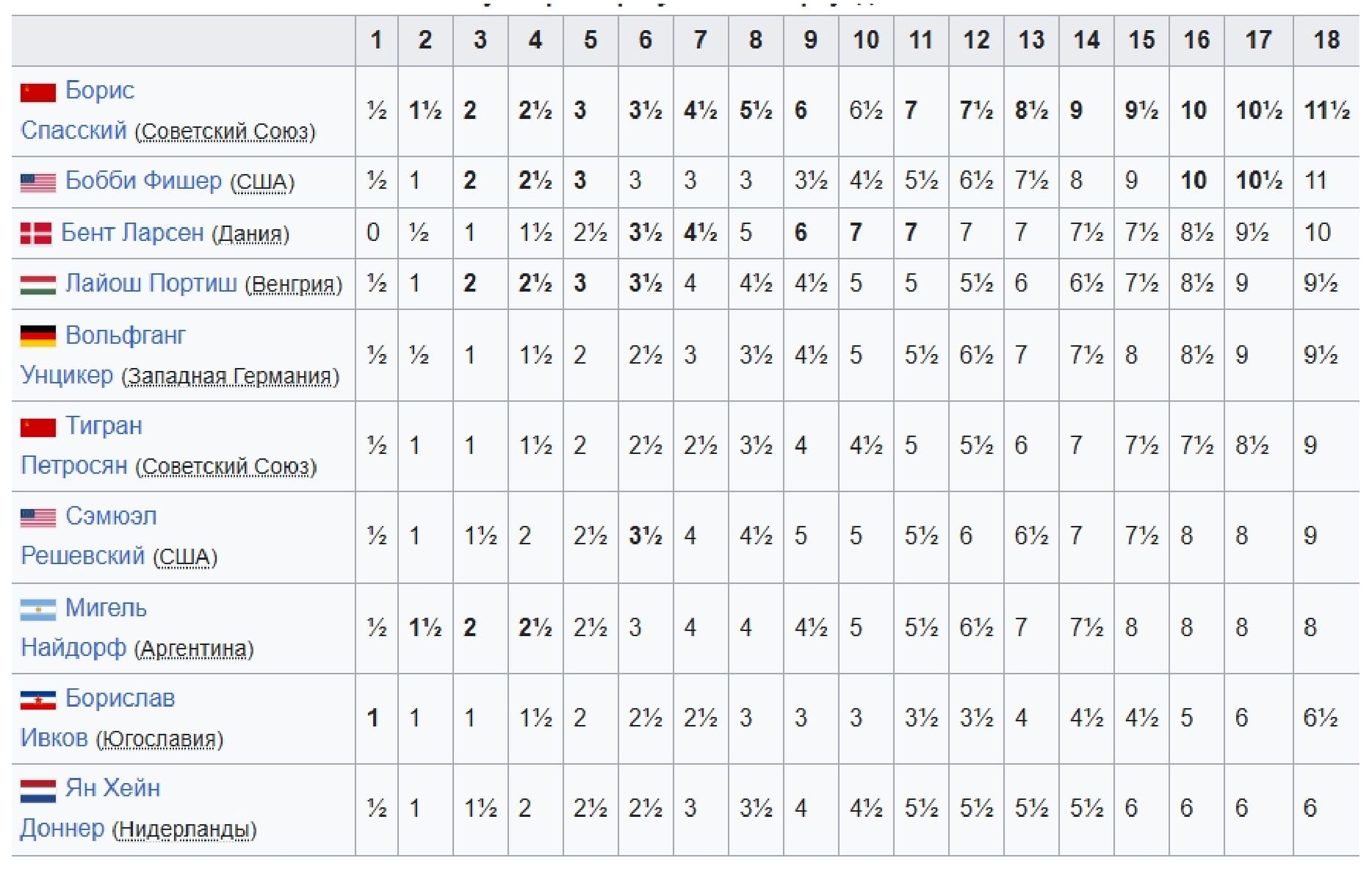Click the Dutch flag beside Ян Хейн Доннер
Image resolution: width=1372 pixels, height=869 pixels.
[37, 790]
